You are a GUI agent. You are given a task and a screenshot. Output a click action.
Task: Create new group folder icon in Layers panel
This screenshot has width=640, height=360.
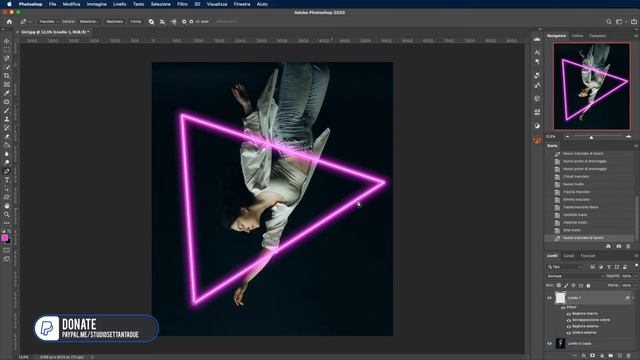click(x=611, y=356)
